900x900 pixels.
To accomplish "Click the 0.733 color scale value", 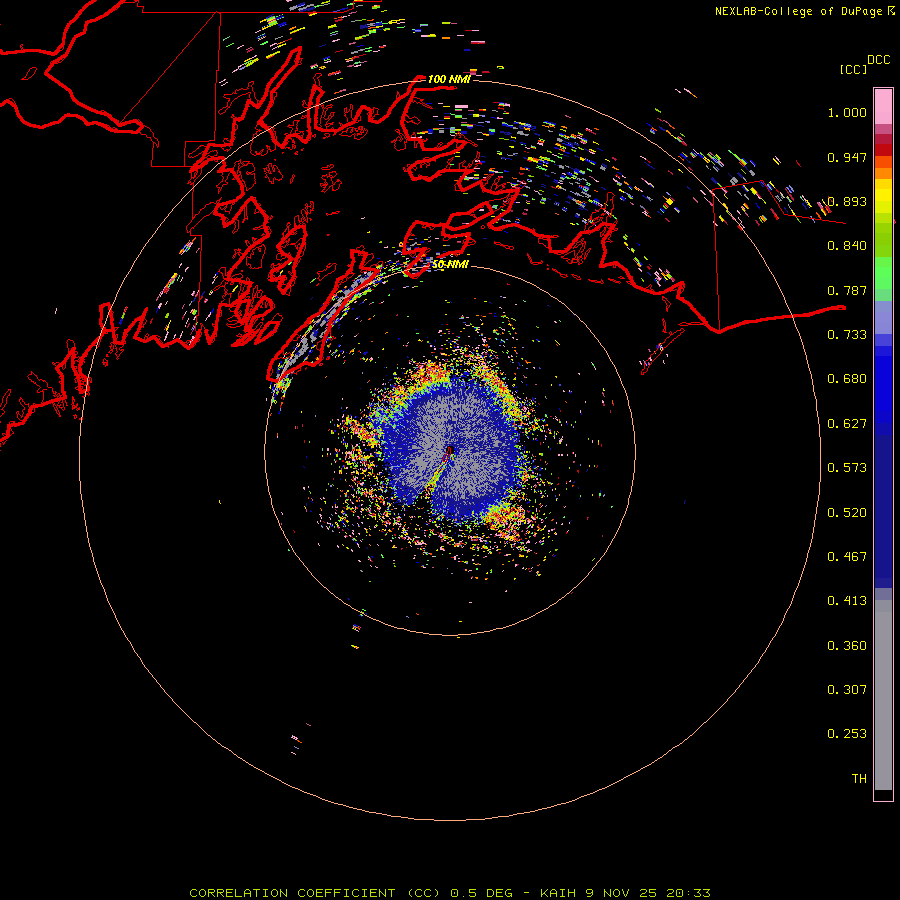I will click(847, 335).
